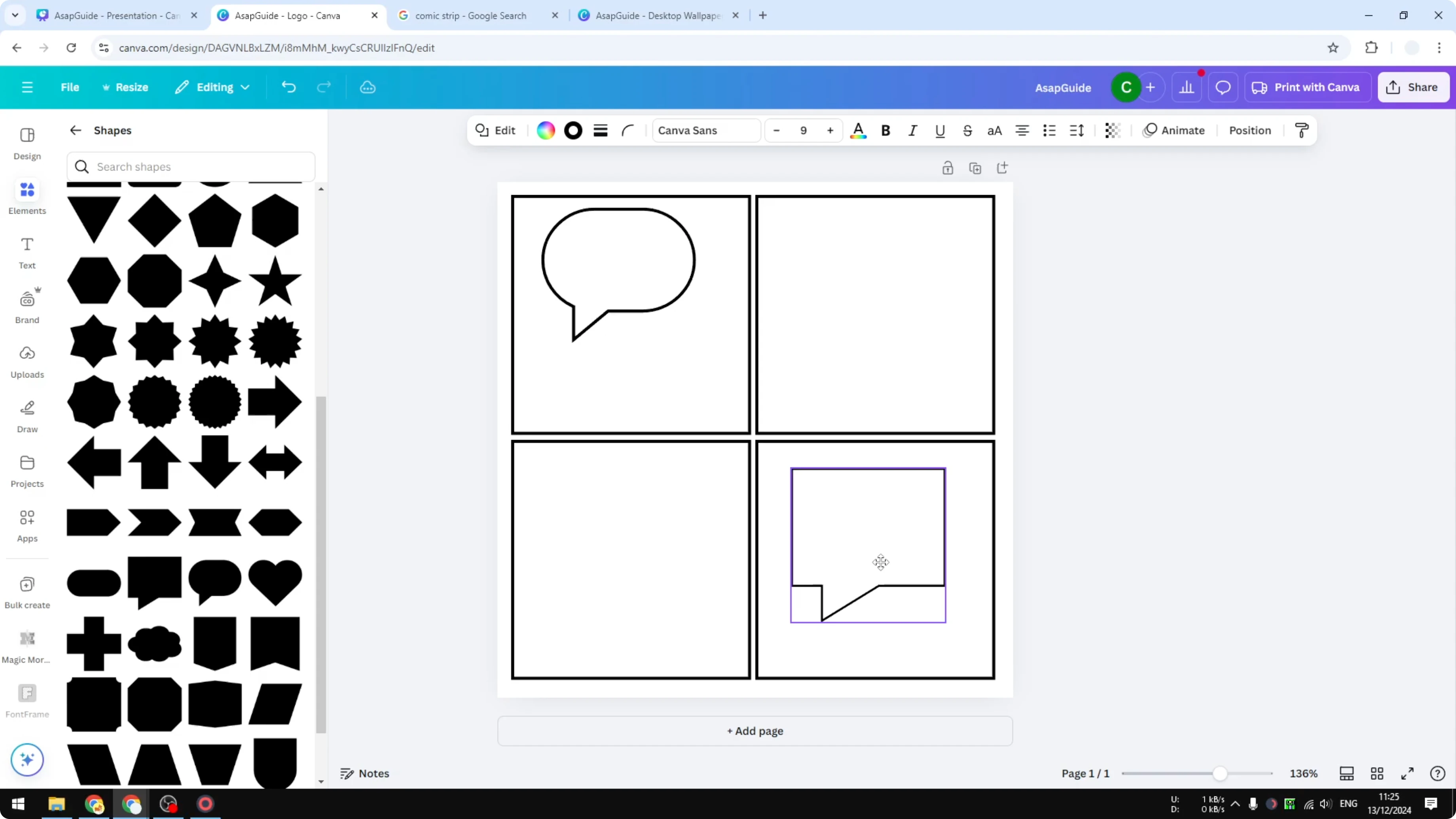
Task: Toggle italic text formatting
Action: pos(912,131)
